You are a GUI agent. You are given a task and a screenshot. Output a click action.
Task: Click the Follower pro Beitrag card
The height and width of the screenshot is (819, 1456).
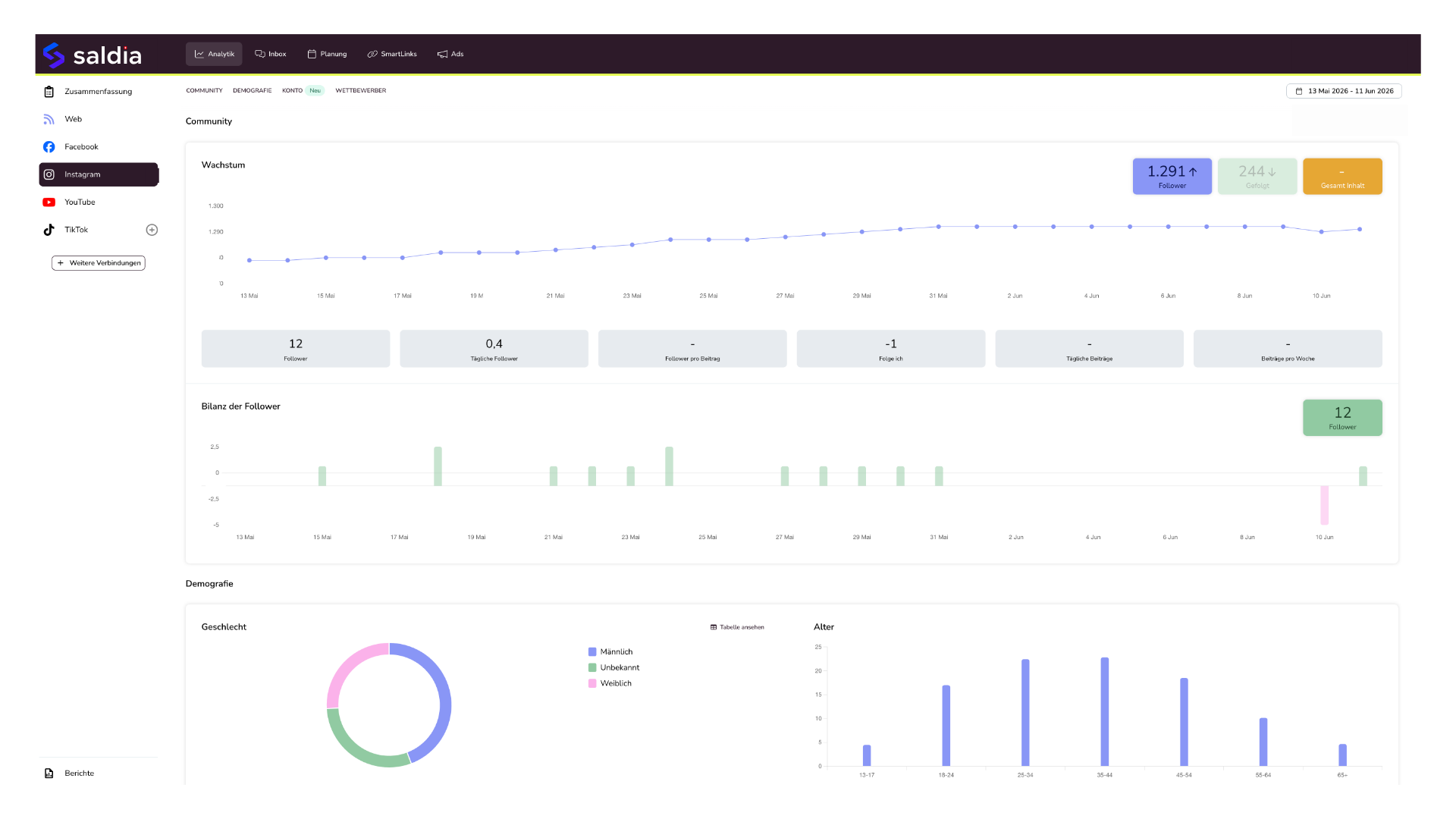692,349
